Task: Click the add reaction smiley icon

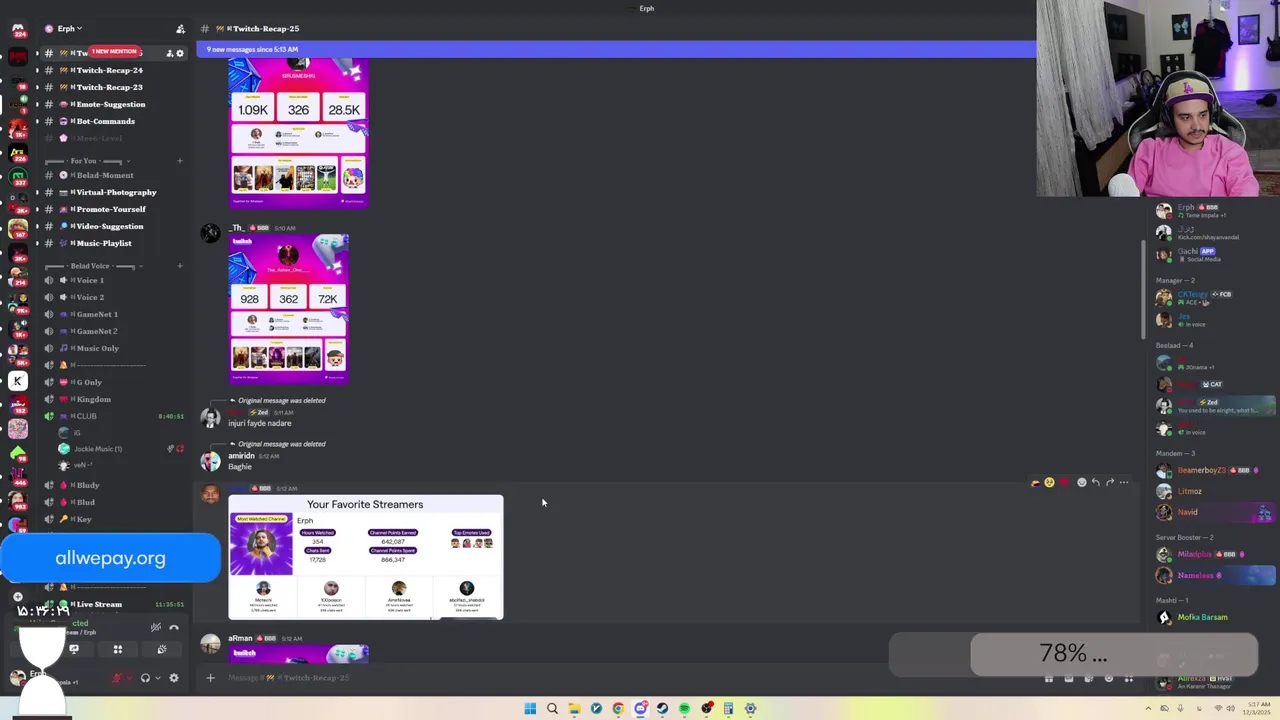Action: pyautogui.click(x=1082, y=482)
